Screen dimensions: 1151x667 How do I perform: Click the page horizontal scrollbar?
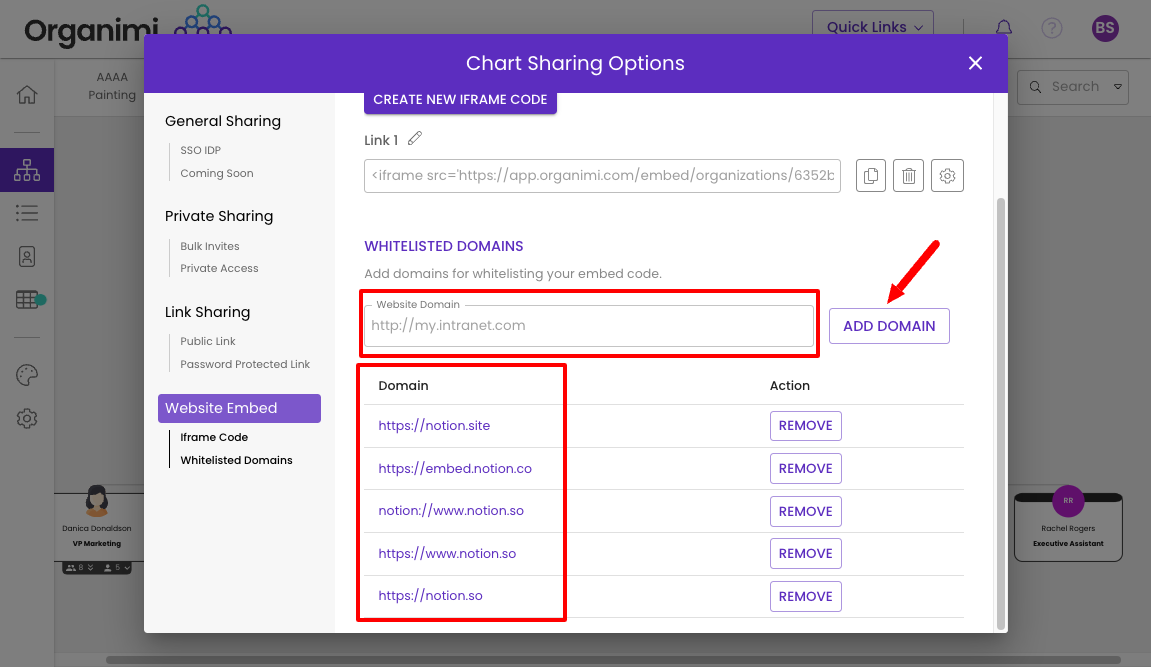tap(613, 660)
